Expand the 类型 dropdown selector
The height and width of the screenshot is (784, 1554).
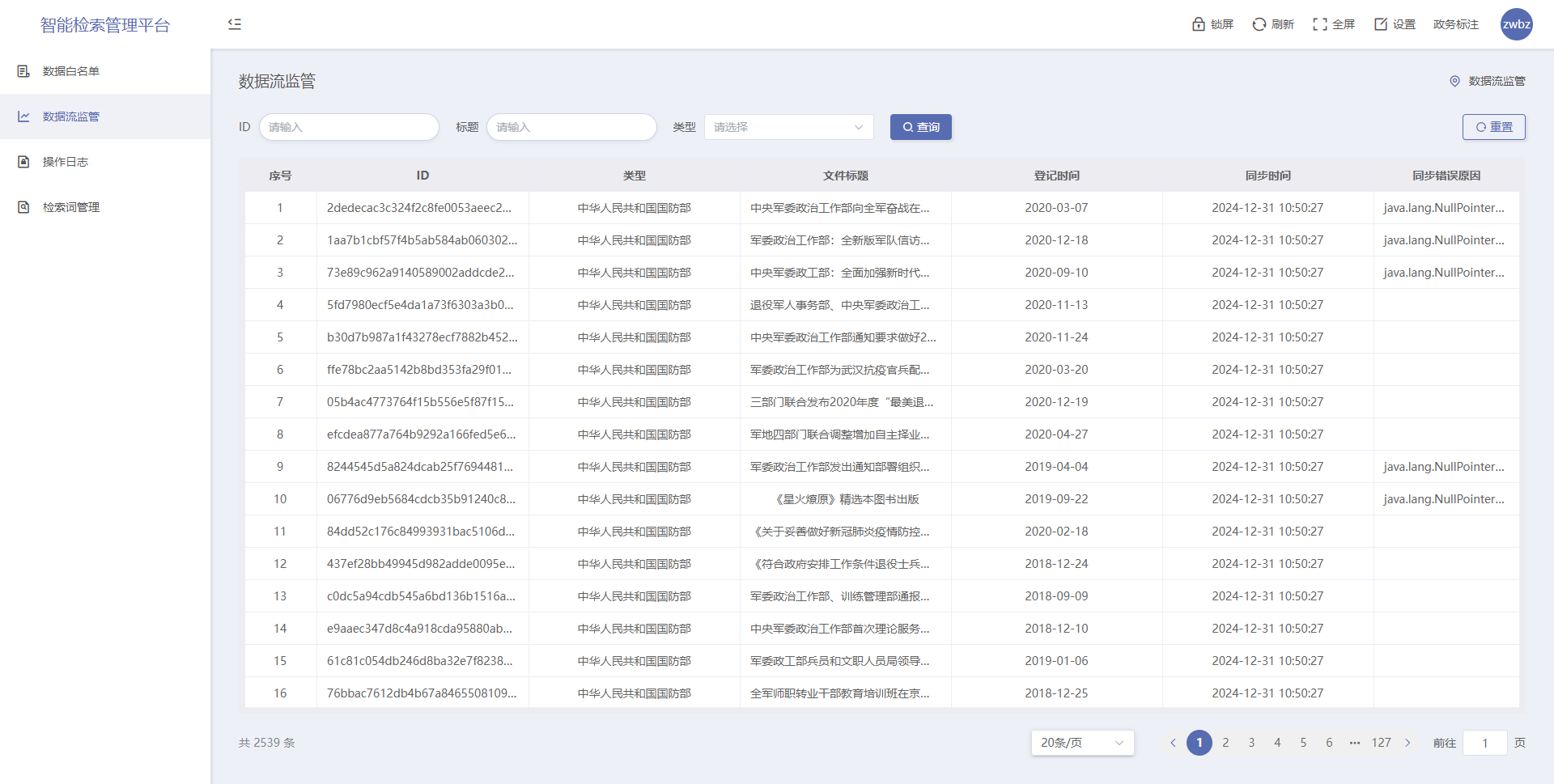788,127
